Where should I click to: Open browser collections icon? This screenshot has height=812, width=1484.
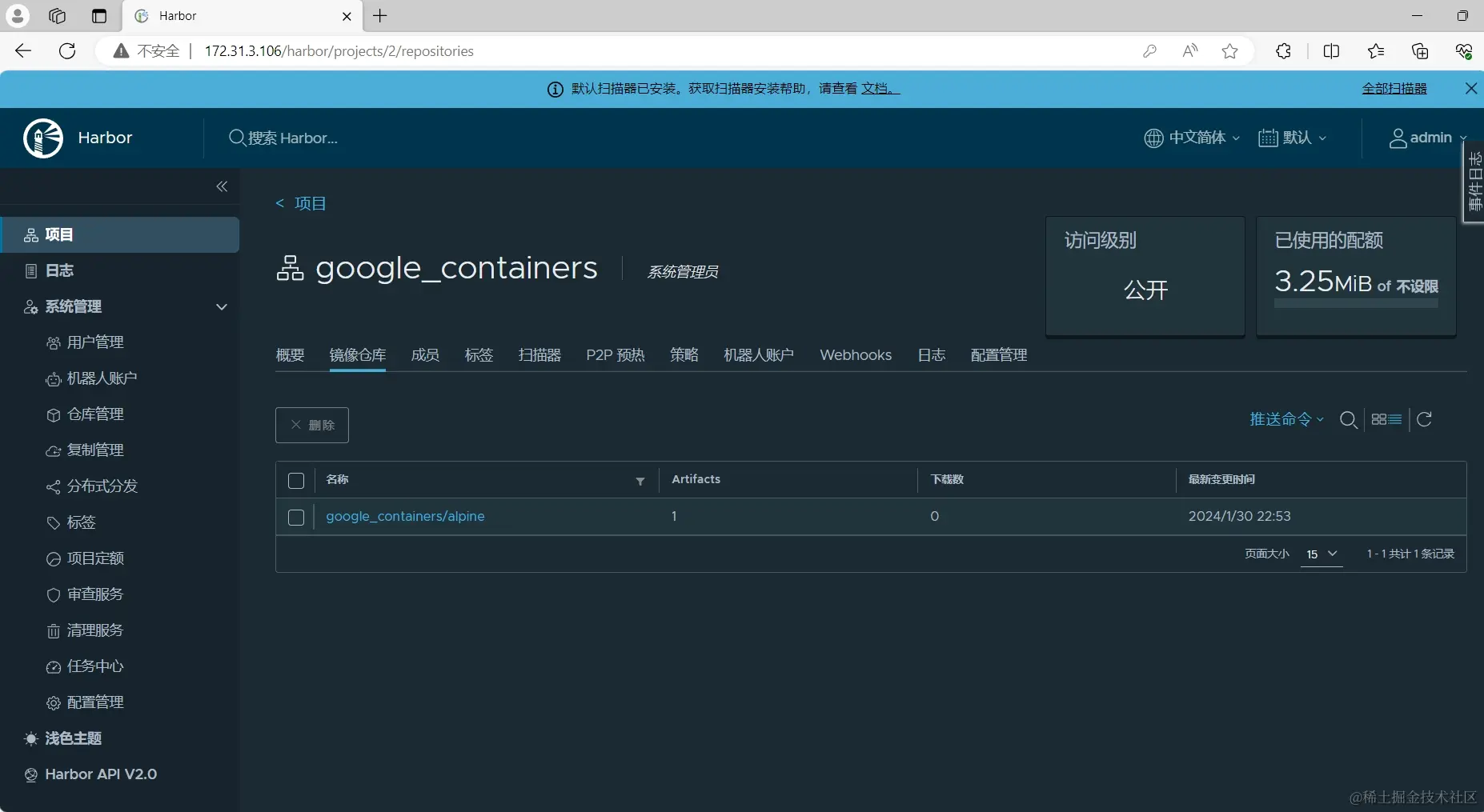(1420, 51)
